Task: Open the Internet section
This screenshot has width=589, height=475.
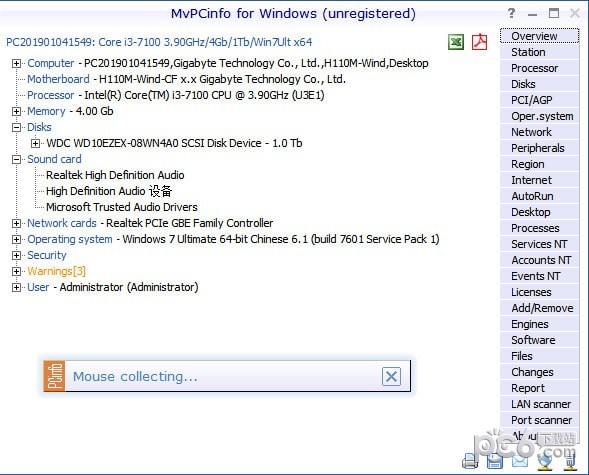Action: [539, 180]
